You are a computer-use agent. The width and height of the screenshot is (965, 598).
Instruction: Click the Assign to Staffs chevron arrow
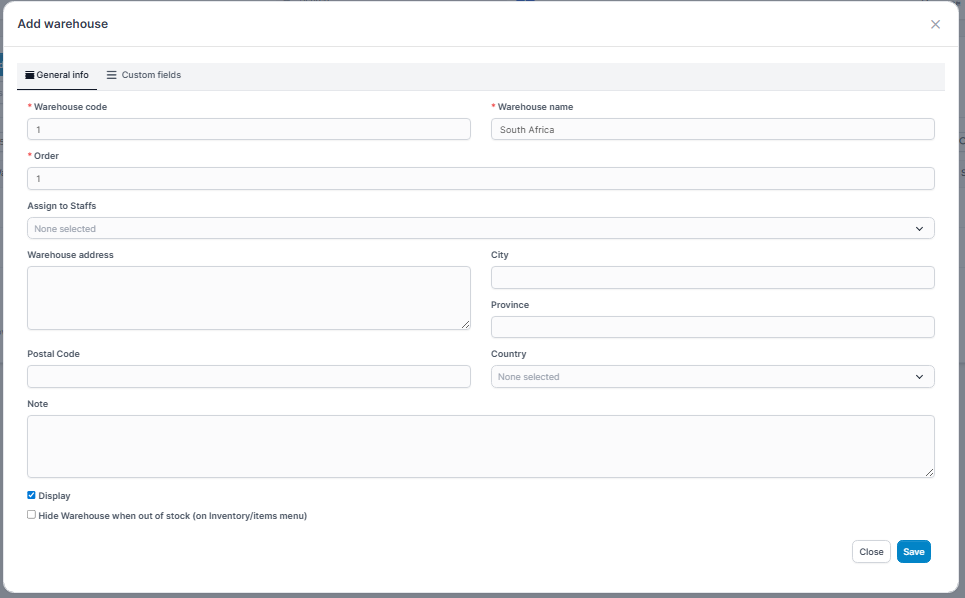point(919,228)
